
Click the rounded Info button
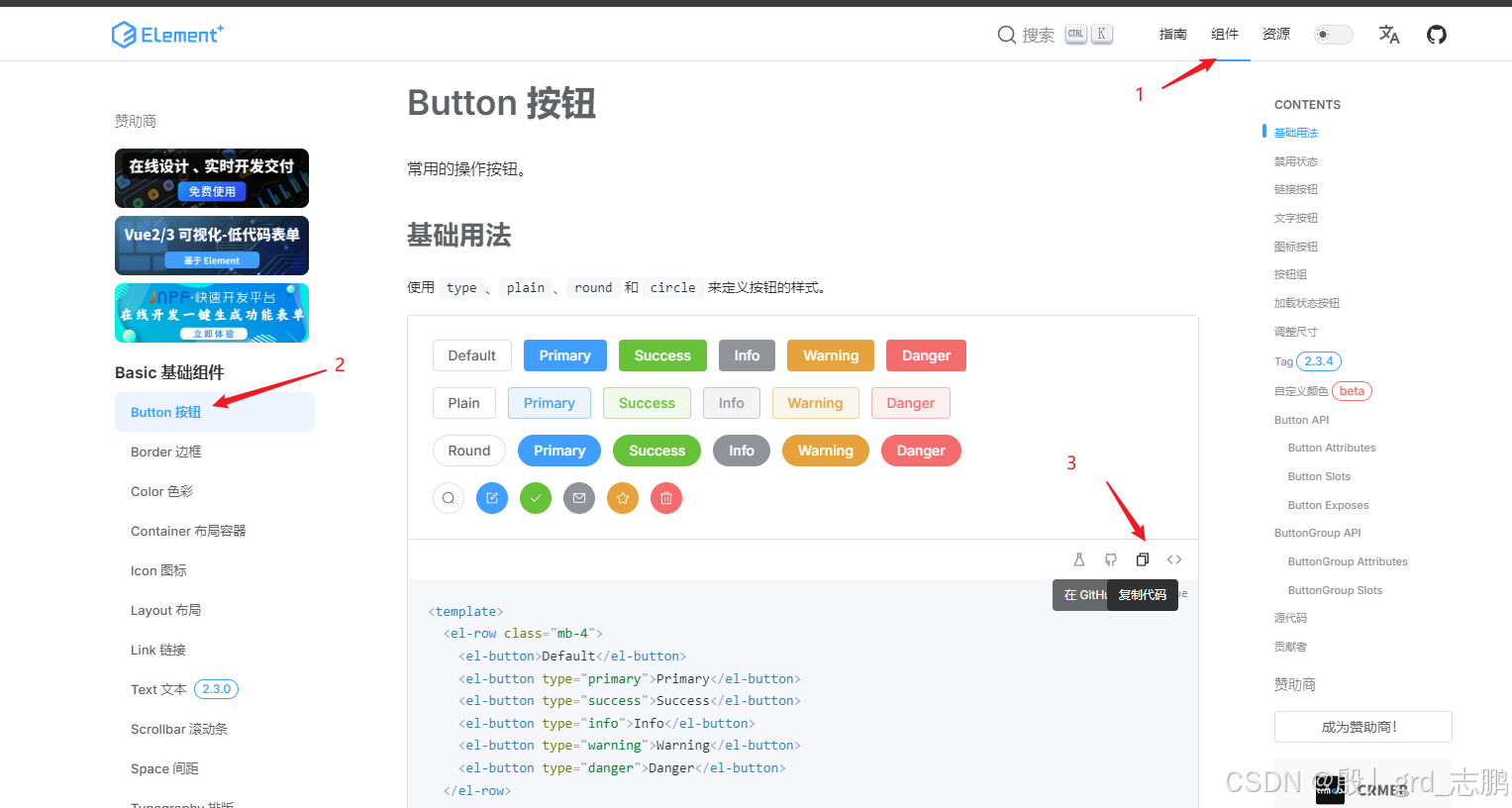click(742, 451)
